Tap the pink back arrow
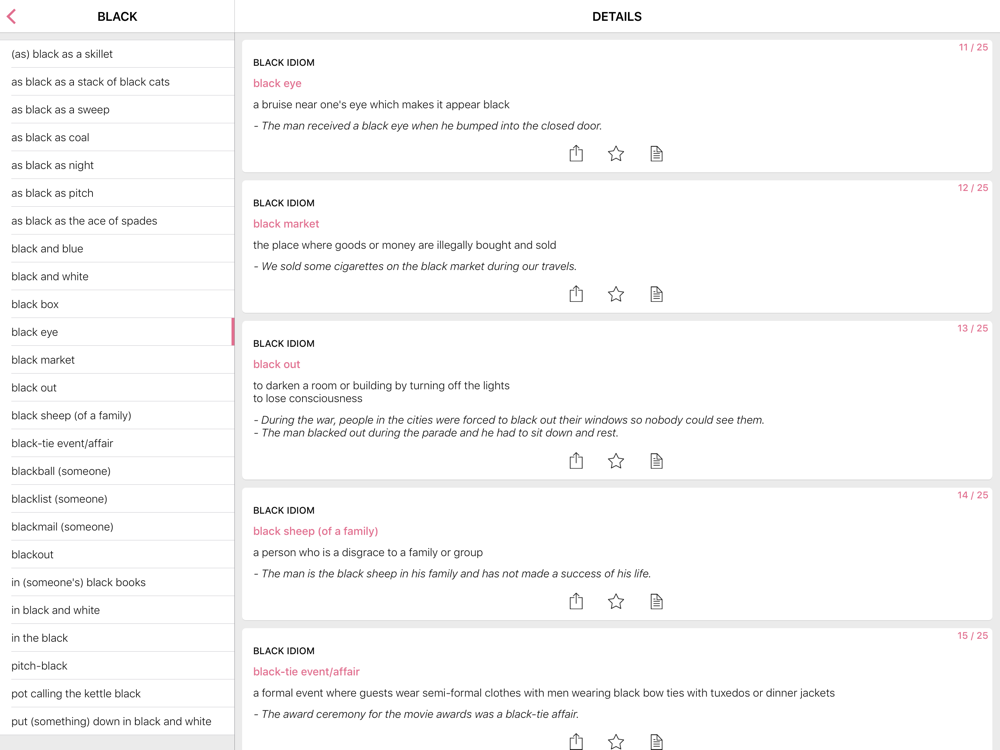The width and height of the screenshot is (1000, 750). coord(12,16)
